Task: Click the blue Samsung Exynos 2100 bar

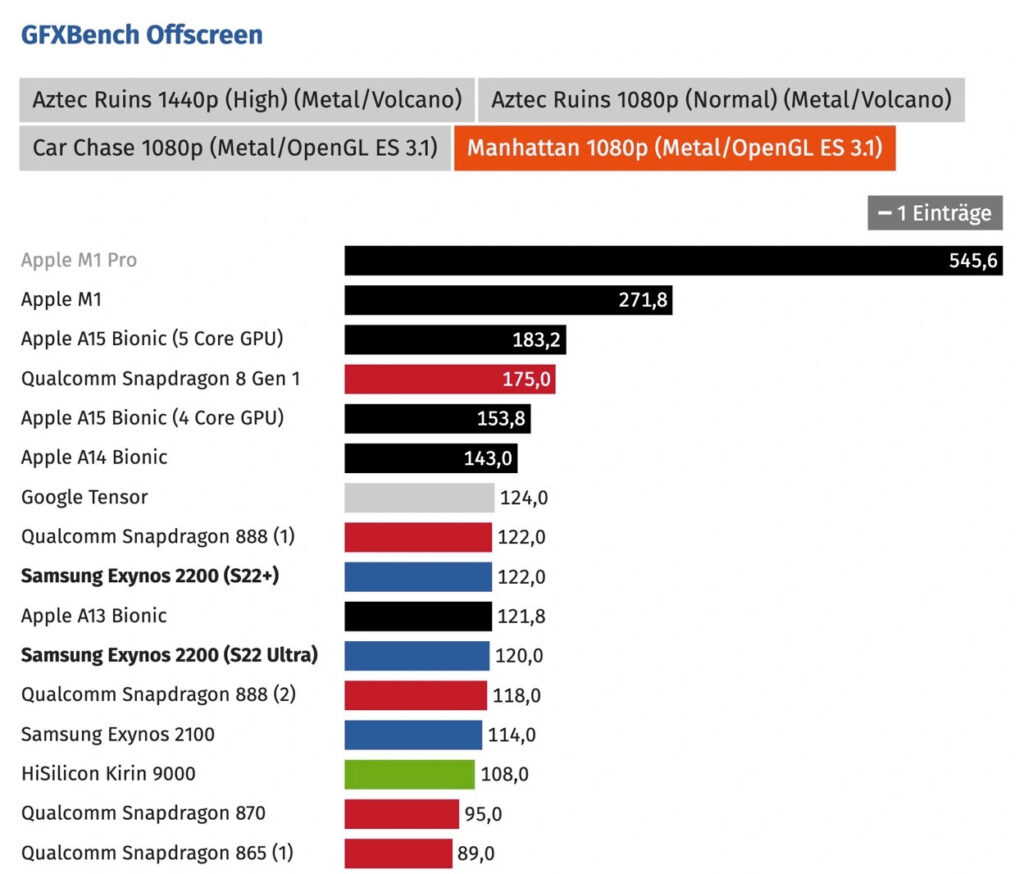Action: pos(413,735)
